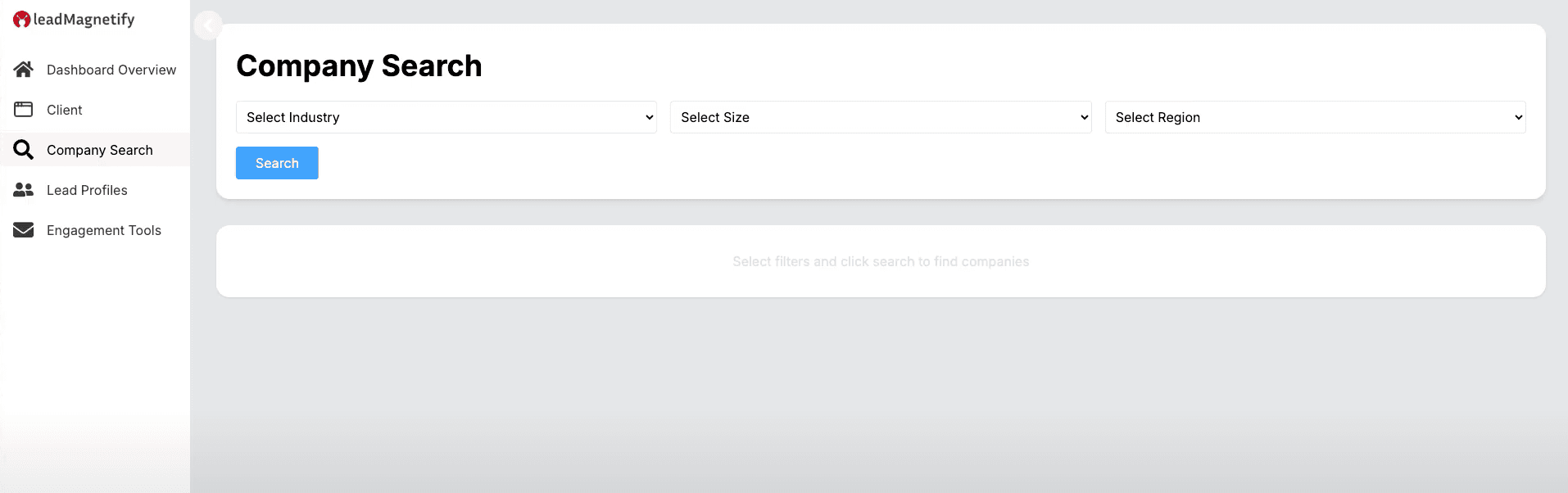Go to Dashboard Overview in the sidebar
The height and width of the screenshot is (493, 1568).
[x=111, y=70]
